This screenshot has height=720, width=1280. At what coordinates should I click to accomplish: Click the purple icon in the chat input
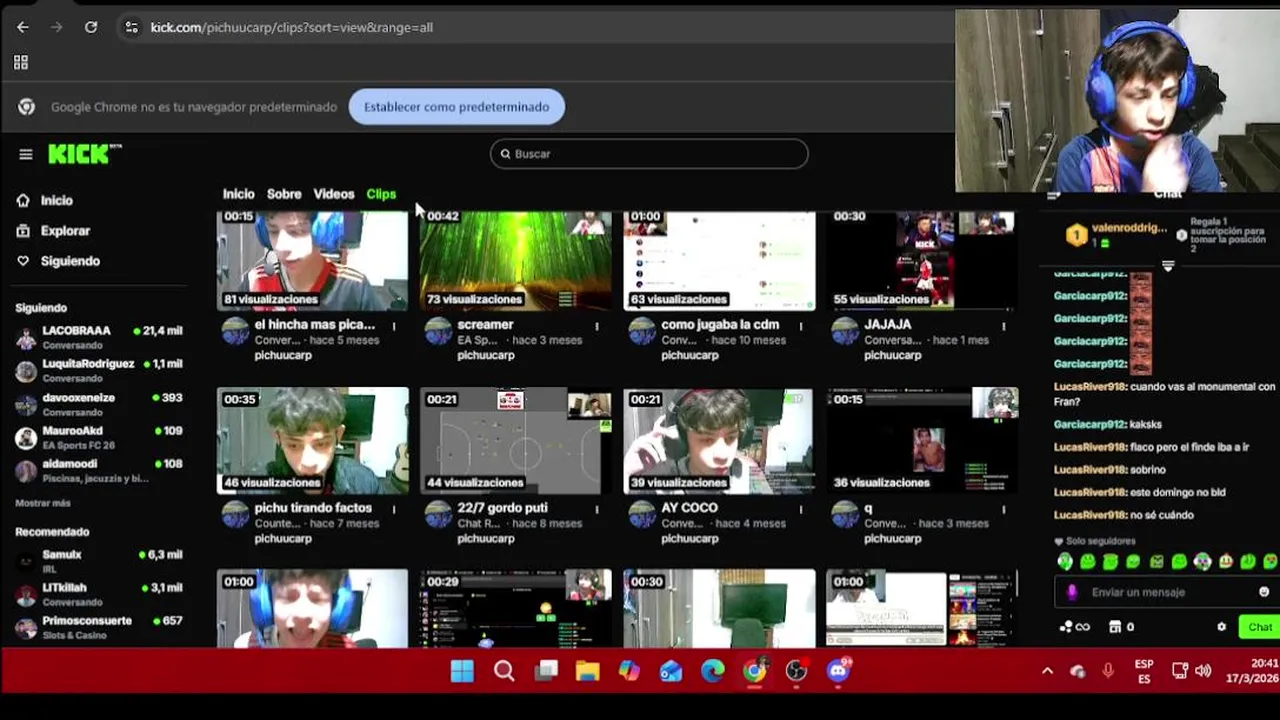pyautogui.click(x=1072, y=592)
